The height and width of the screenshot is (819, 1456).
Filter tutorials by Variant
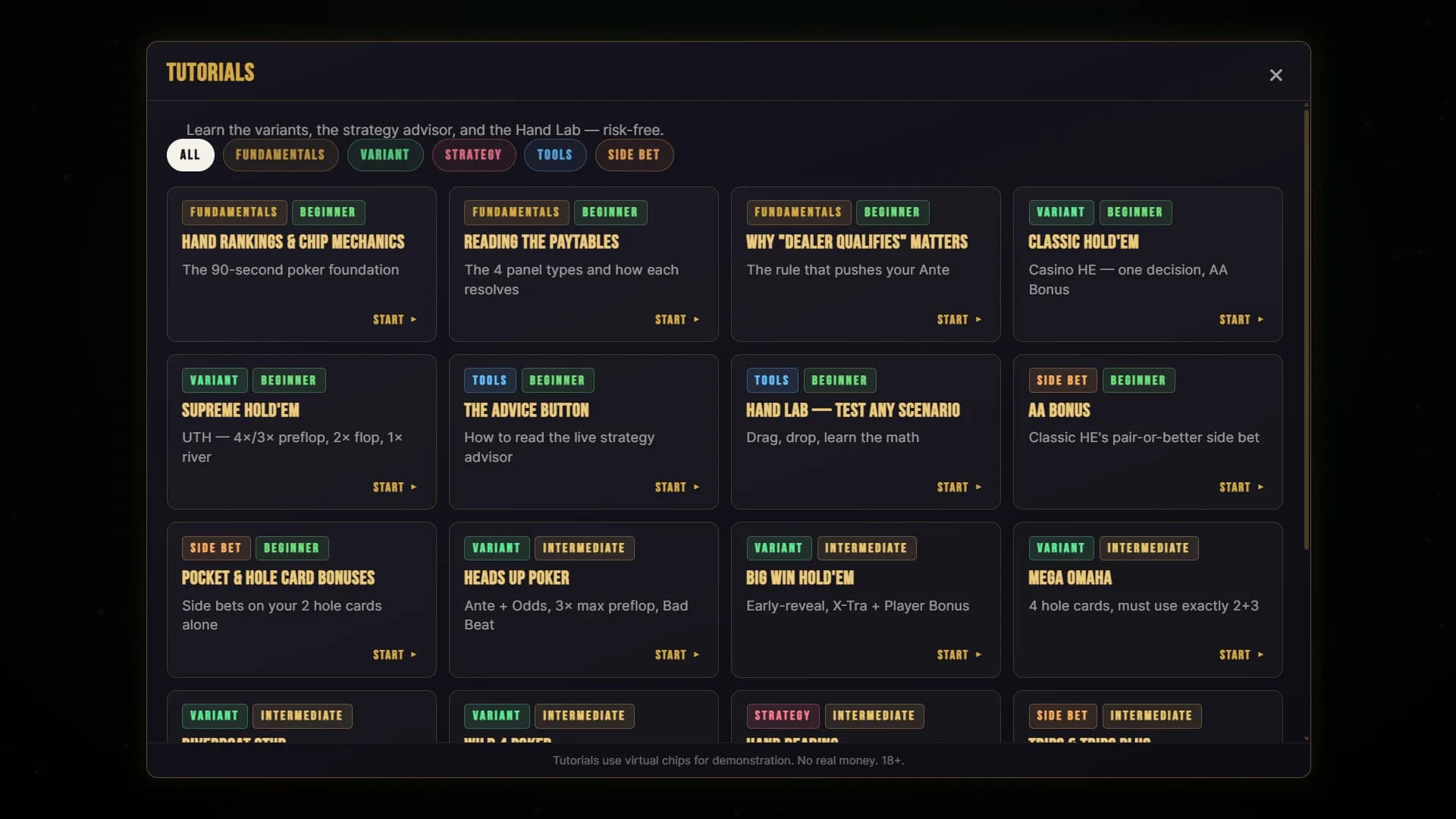(x=385, y=155)
